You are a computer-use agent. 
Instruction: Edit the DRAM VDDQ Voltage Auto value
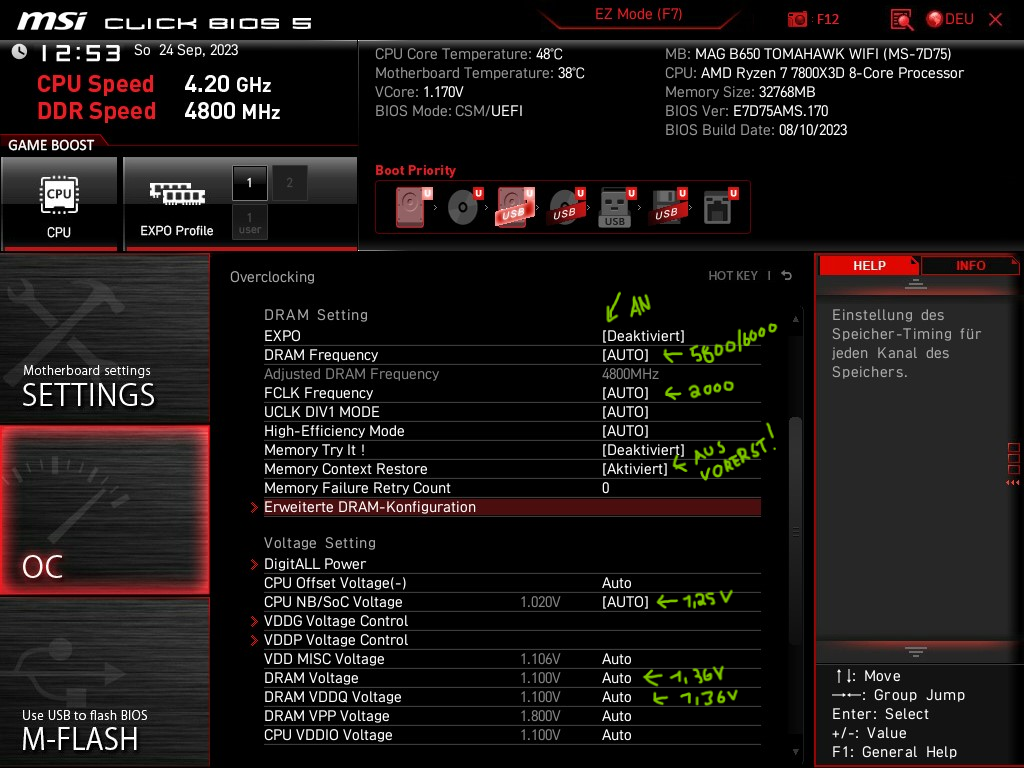(x=616, y=697)
